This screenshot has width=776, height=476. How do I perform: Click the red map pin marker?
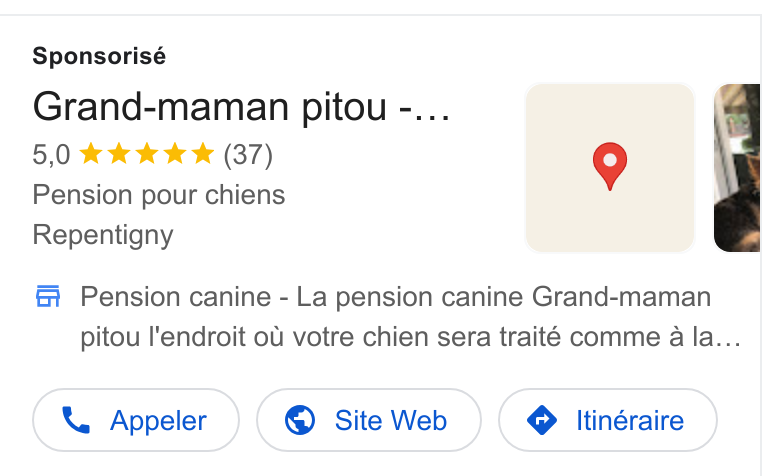click(610, 166)
